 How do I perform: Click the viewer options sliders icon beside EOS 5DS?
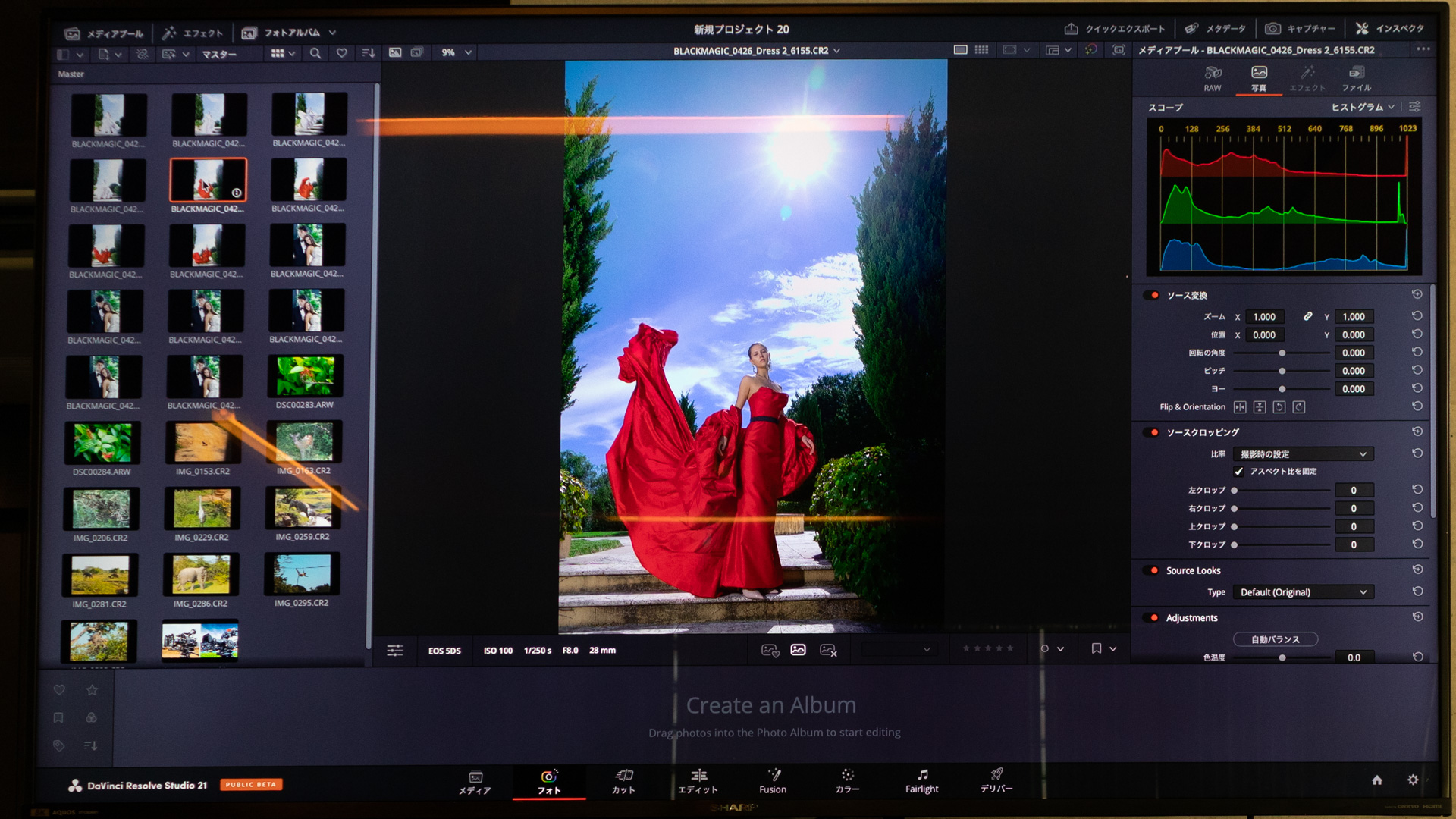(395, 651)
